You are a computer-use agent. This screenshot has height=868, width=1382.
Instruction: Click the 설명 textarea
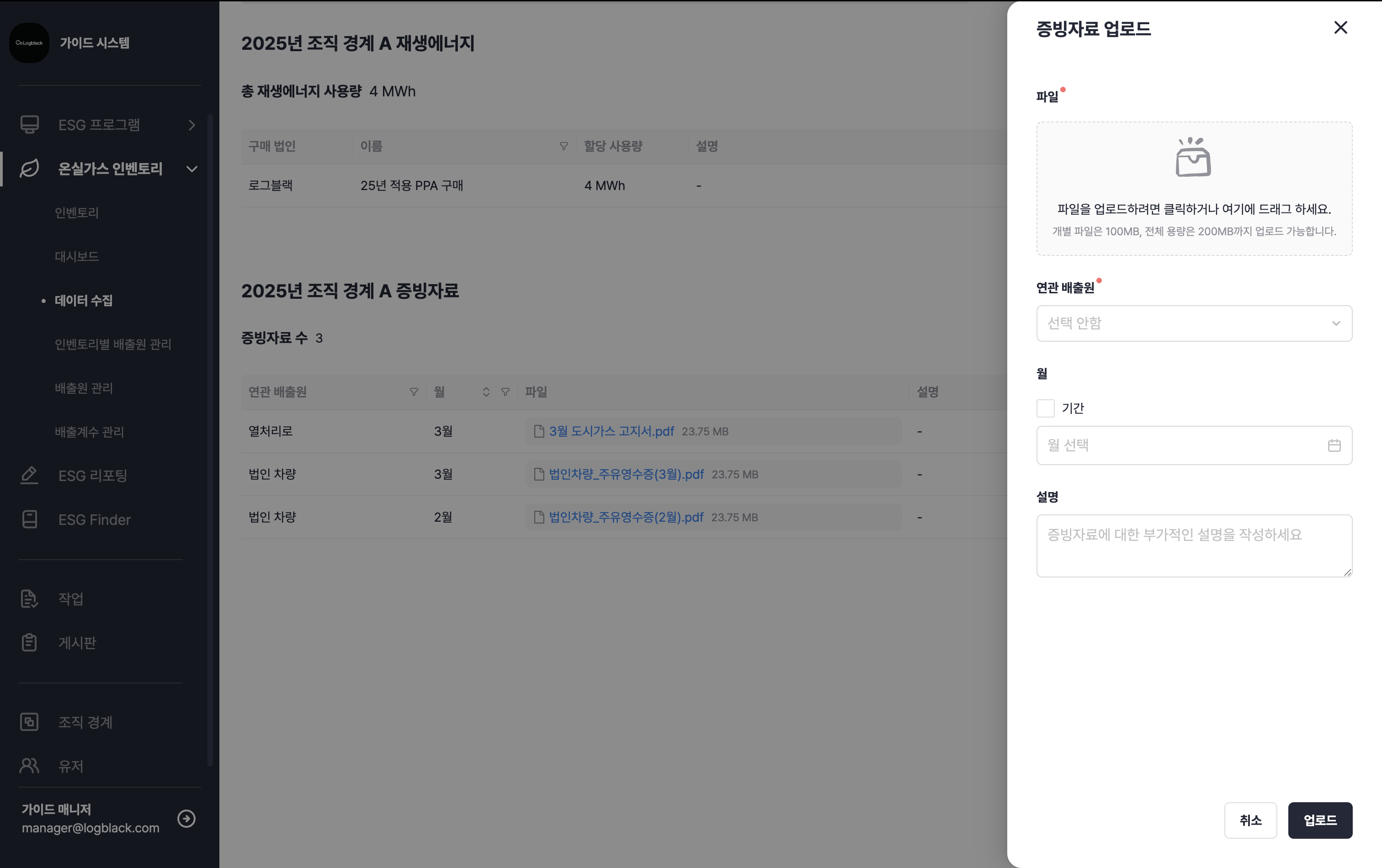[x=1194, y=545]
